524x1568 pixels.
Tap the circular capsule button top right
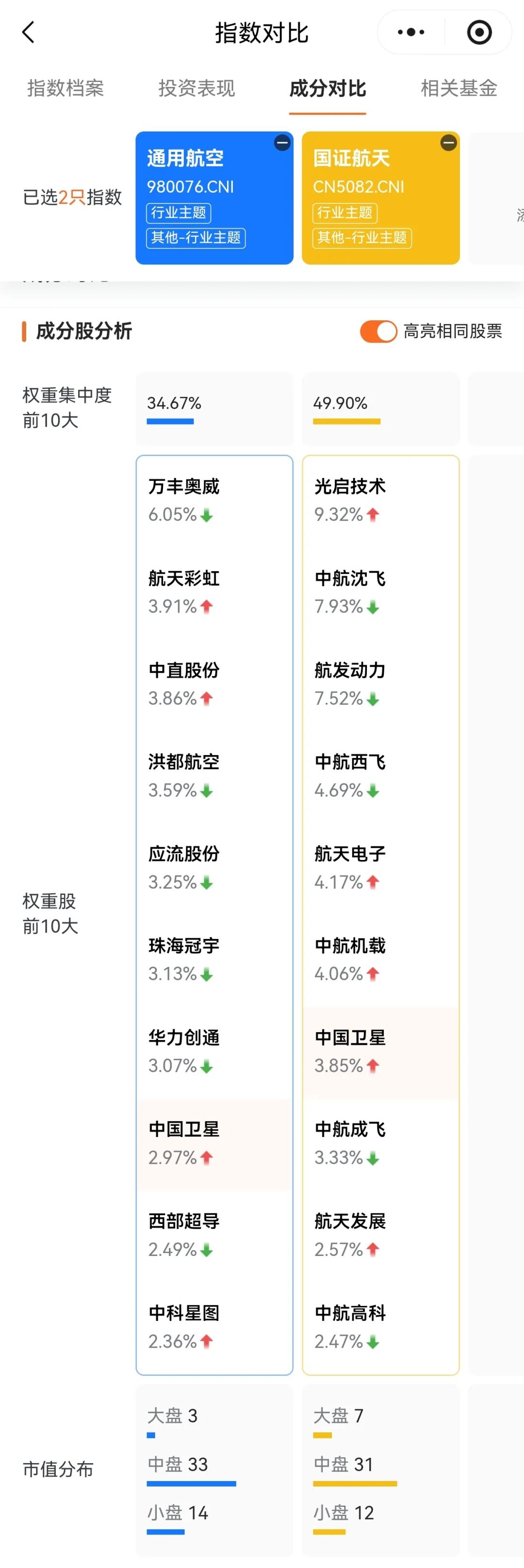(x=478, y=32)
